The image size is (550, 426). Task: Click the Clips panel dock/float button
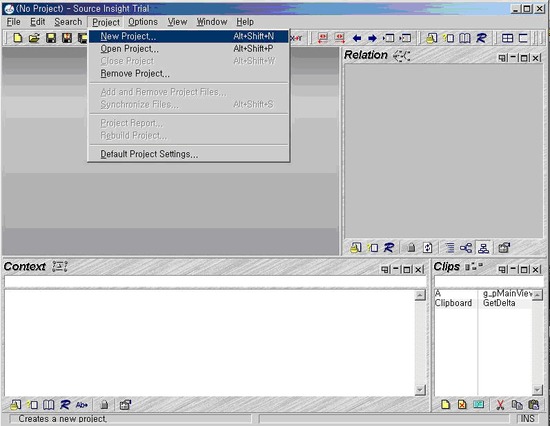pyautogui.click(x=502, y=269)
